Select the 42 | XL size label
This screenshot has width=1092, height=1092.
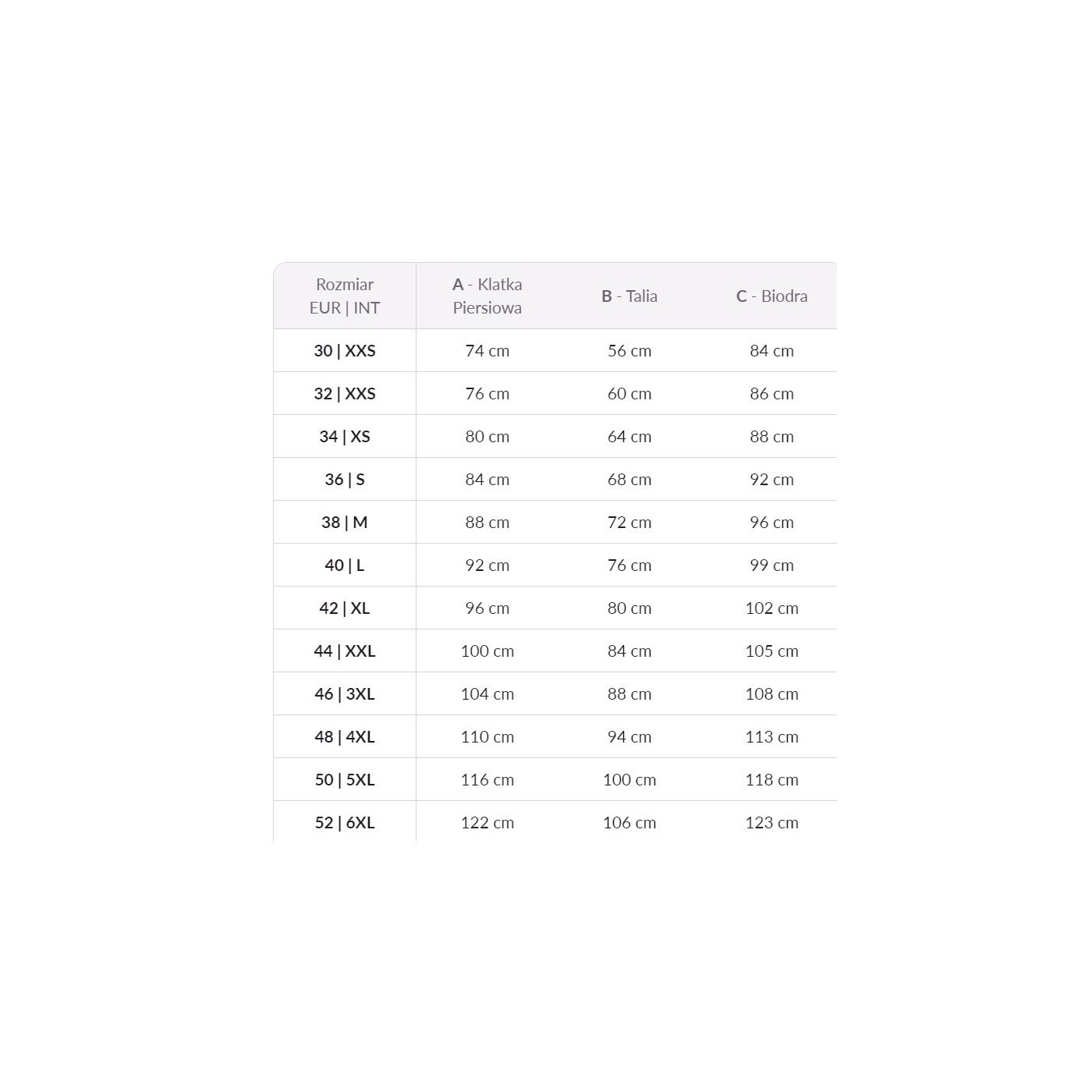pyautogui.click(x=345, y=608)
